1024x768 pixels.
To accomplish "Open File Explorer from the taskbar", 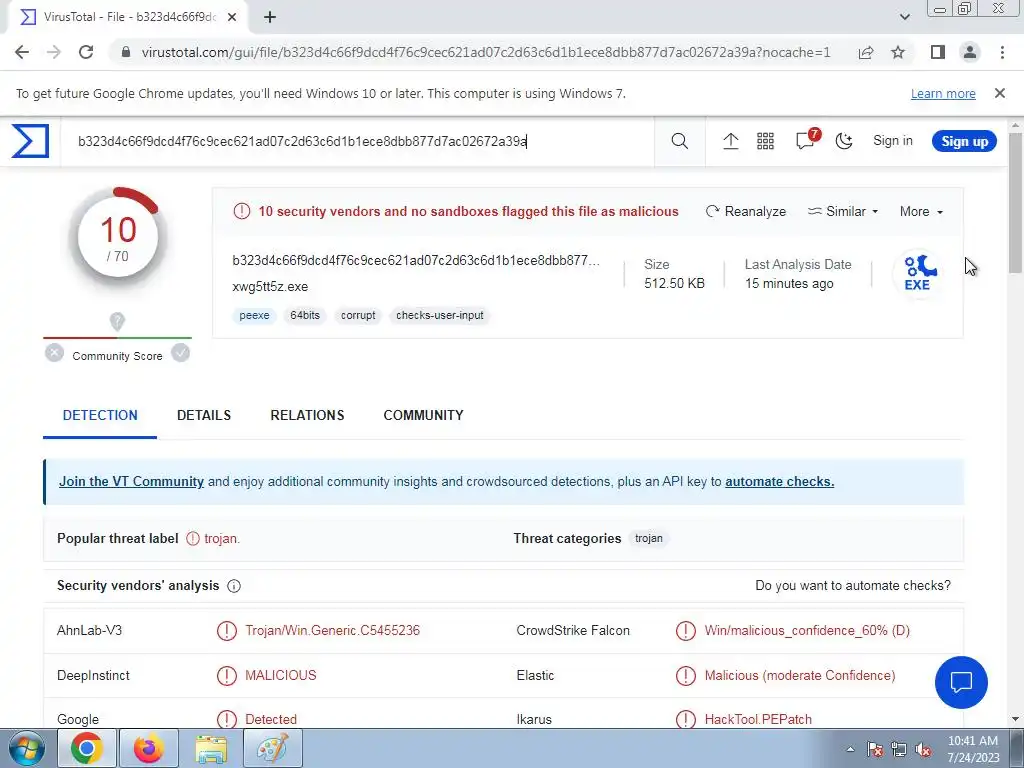I will click(x=211, y=748).
